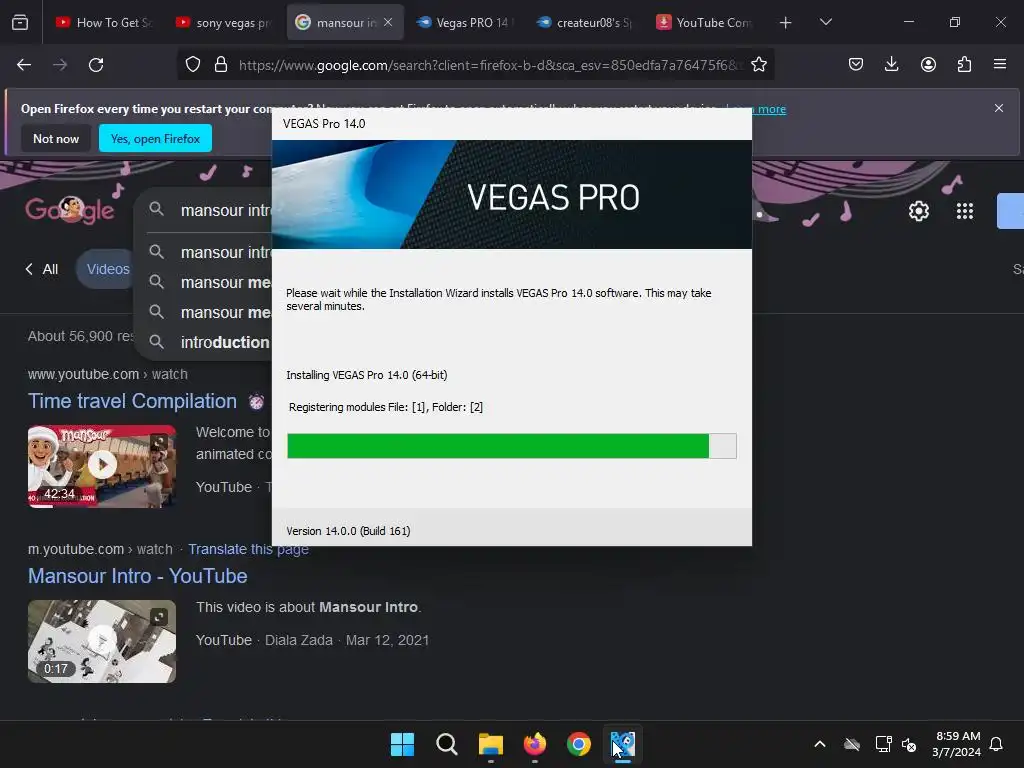The height and width of the screenshot is (768, 1024).
Task: Play the 0:17 video thumbnail
Action: pos(102,641)
